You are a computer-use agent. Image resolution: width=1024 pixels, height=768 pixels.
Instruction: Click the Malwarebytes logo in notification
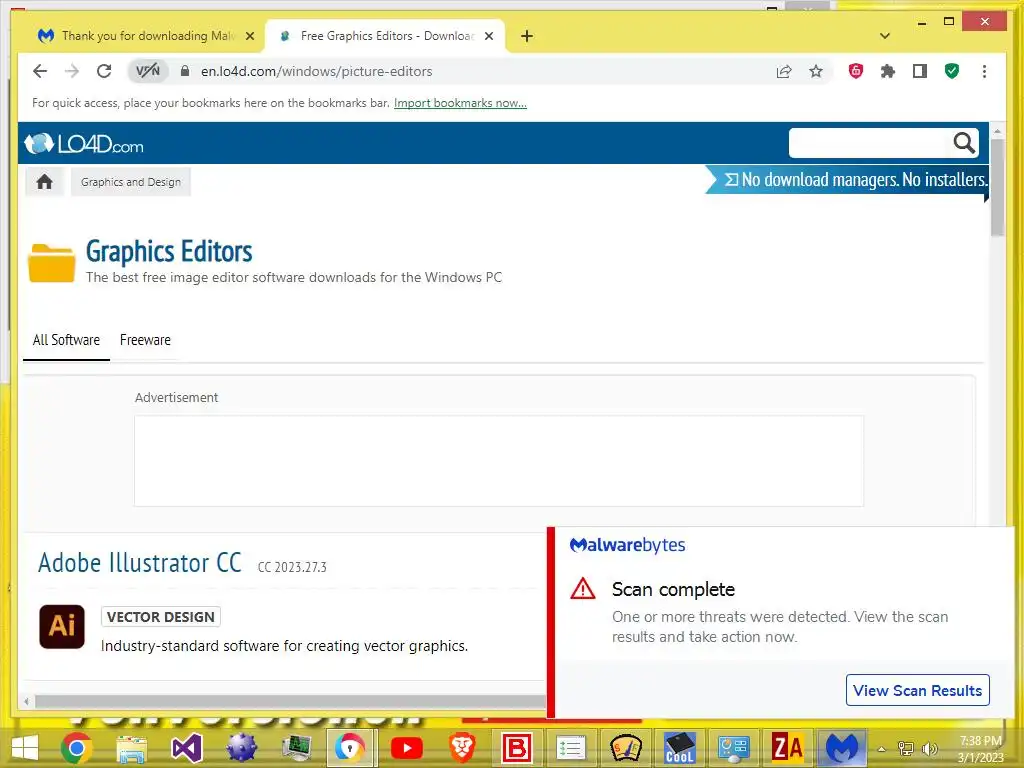(628, 545)
